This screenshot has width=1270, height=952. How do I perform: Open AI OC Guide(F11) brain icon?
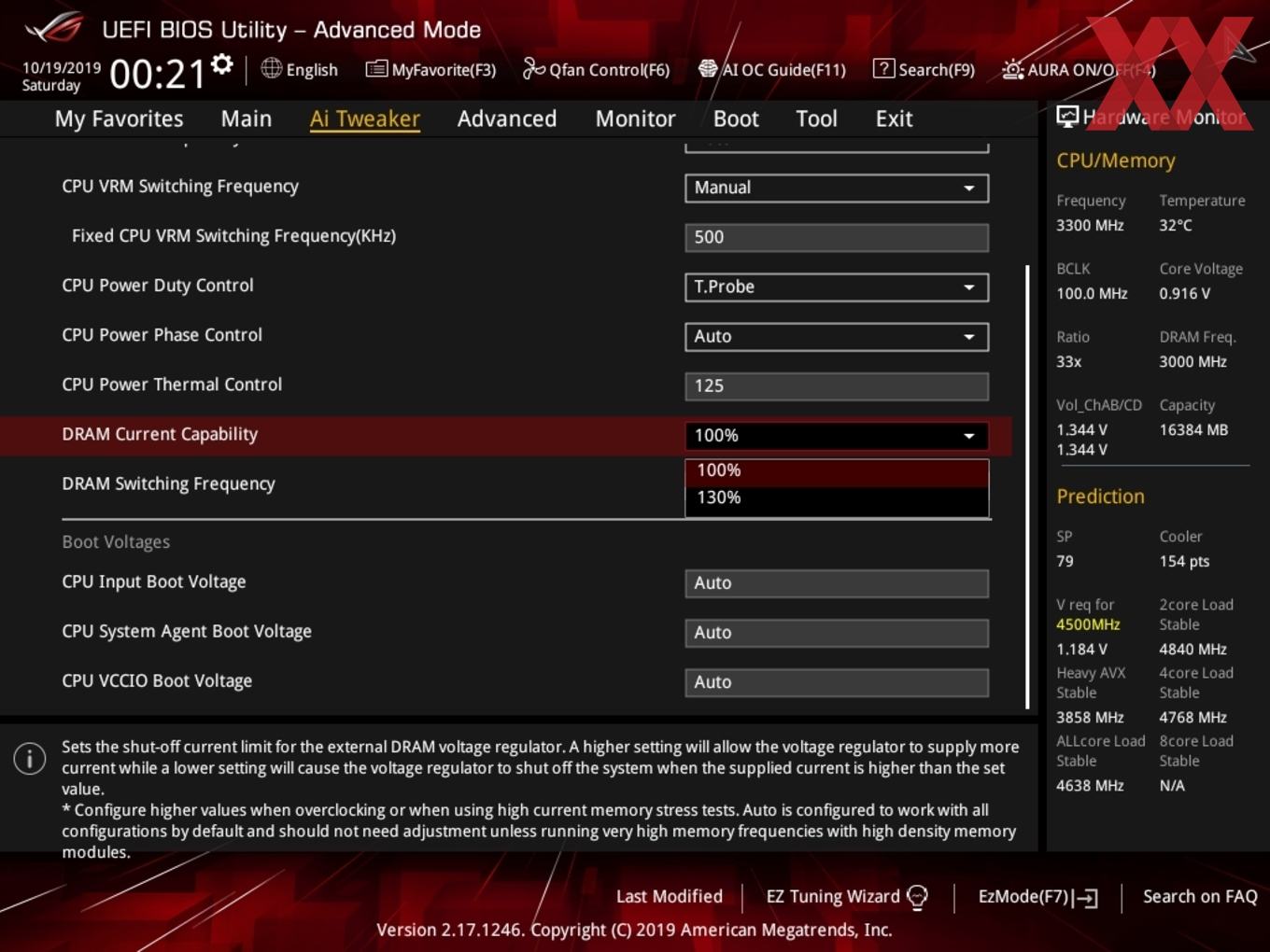point(708,68)
